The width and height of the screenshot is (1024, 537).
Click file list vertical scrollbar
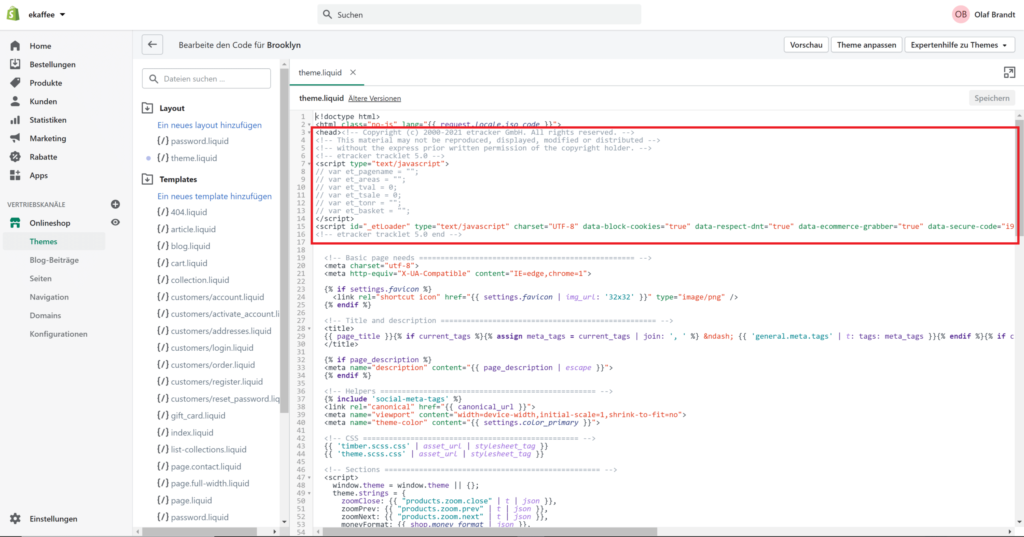point(284,242)
